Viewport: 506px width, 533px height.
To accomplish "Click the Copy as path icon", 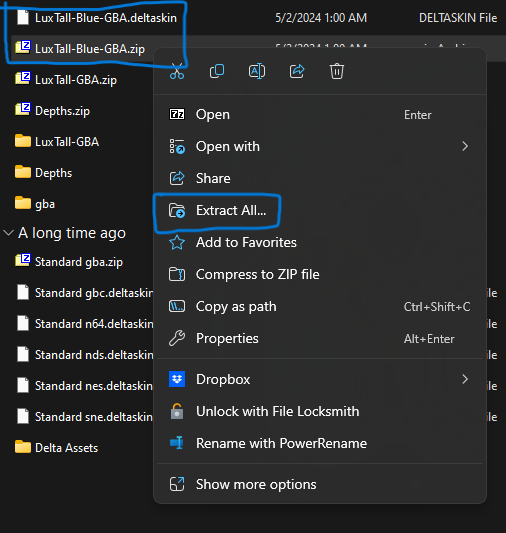I will pyautogui.click(x=177, y=306).
